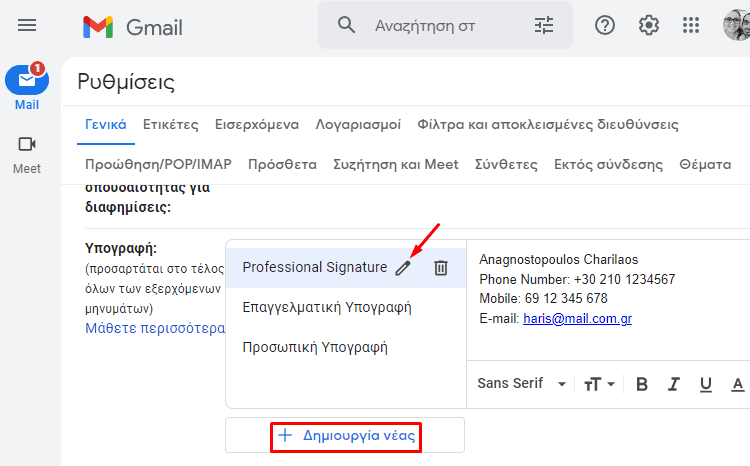
Task: Toggle underline formatting in signature editor
Action: pyautogui.click(x=706, y=384)
